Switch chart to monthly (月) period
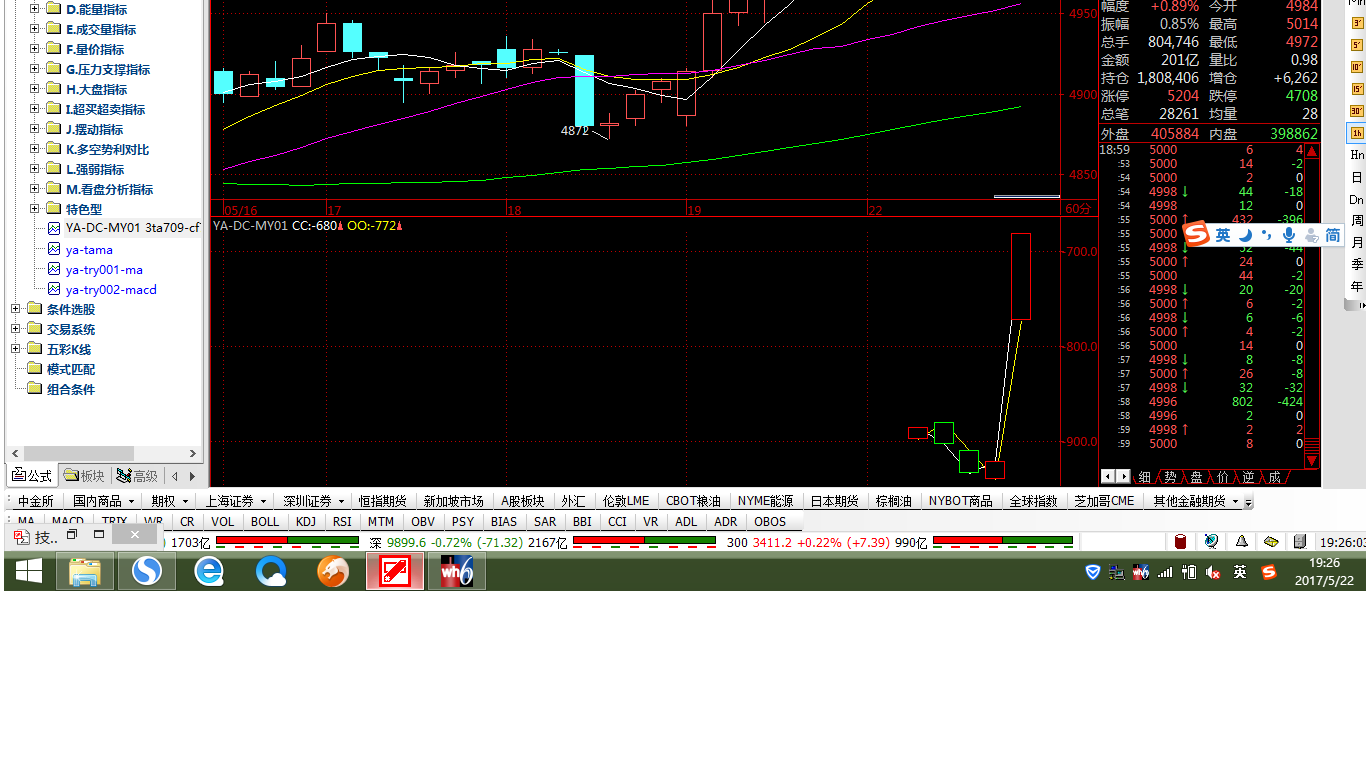1366x768 pixels. pos(1357,242)
